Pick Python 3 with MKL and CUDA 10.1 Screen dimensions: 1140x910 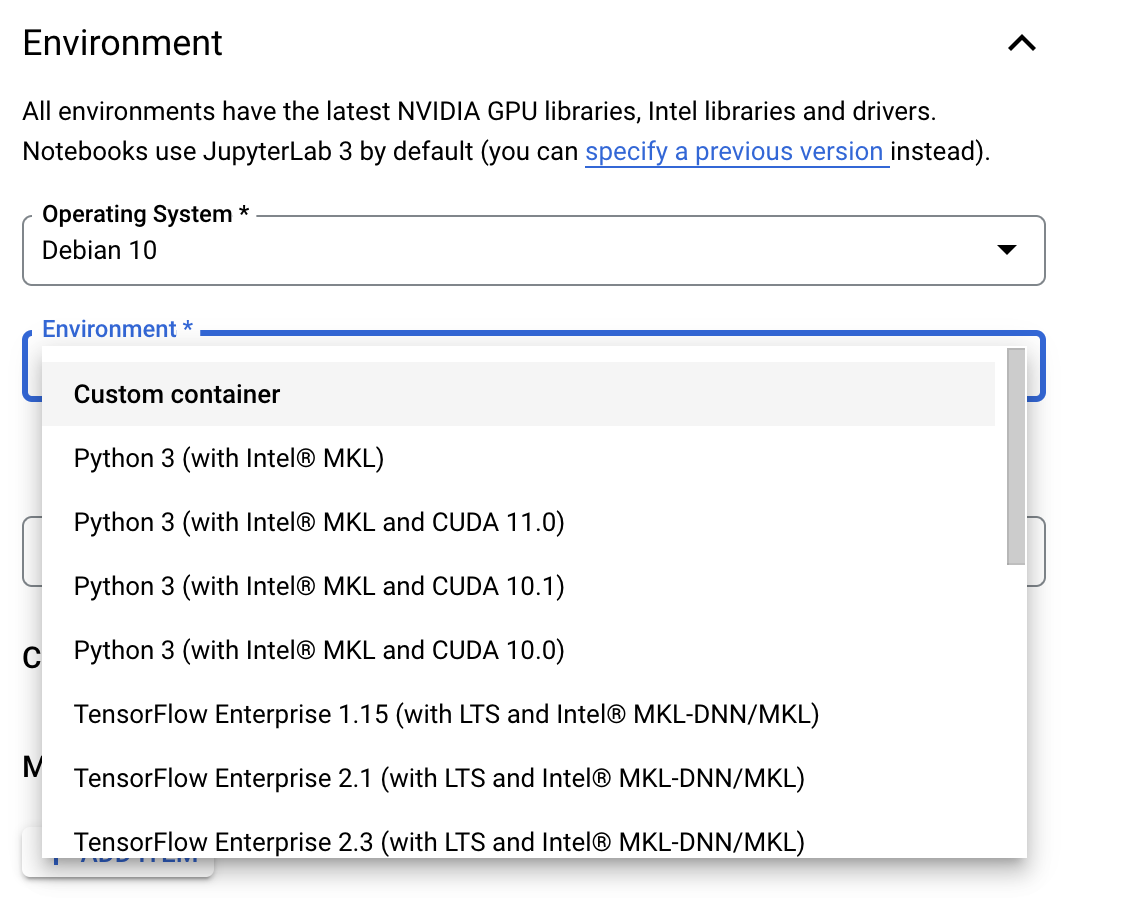[518, 586]
